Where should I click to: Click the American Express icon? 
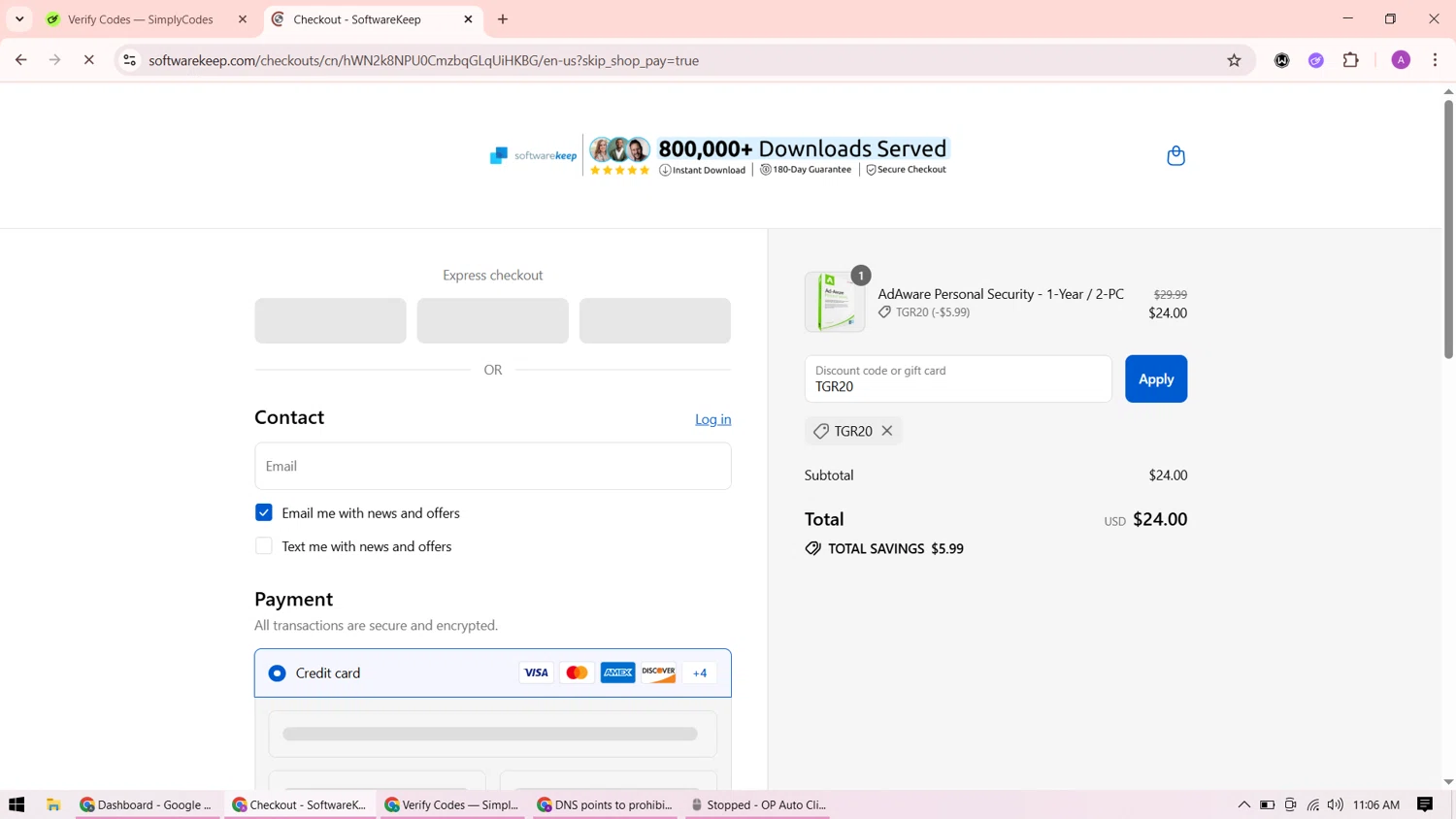(x=617, y=672)
